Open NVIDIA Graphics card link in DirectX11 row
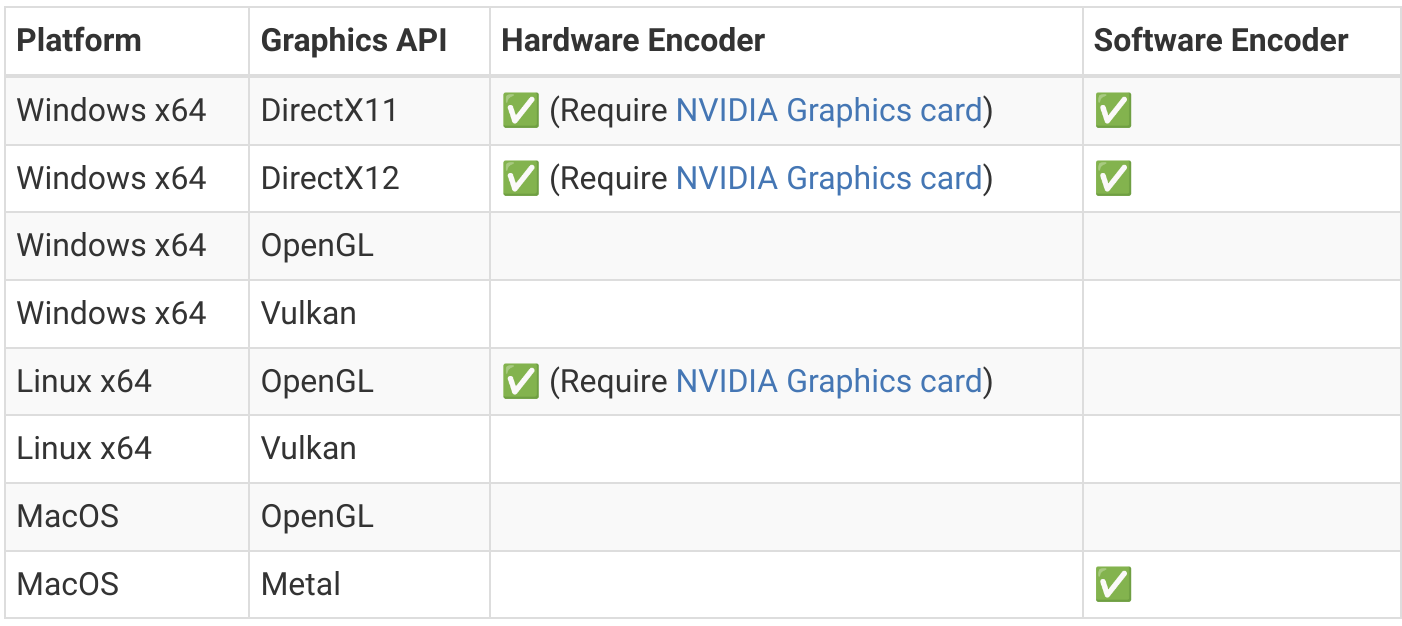Viewport: 1402px width, 626px height. coord(829,110)
